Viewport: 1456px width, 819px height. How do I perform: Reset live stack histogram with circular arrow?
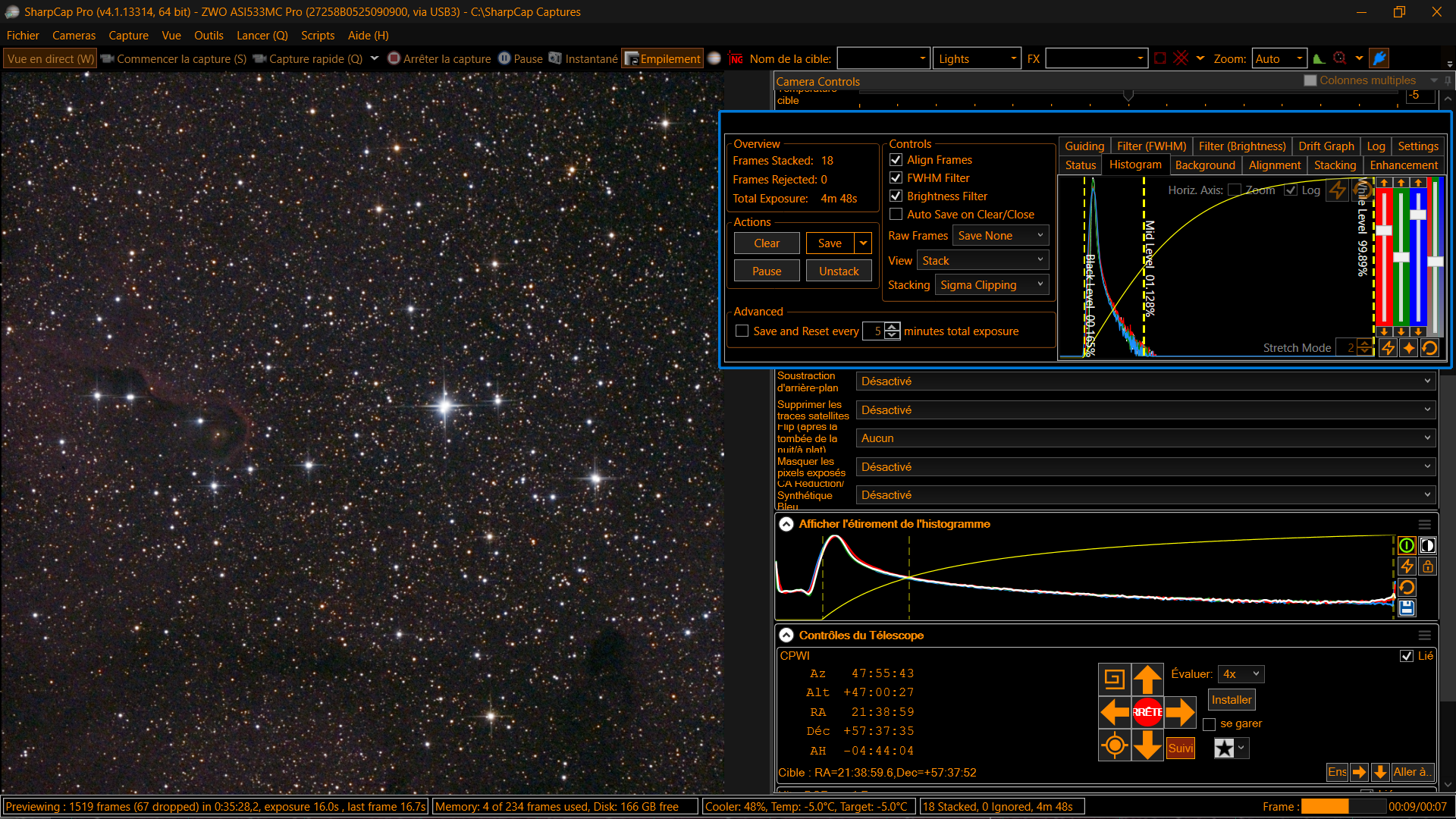coord(1430,348)
